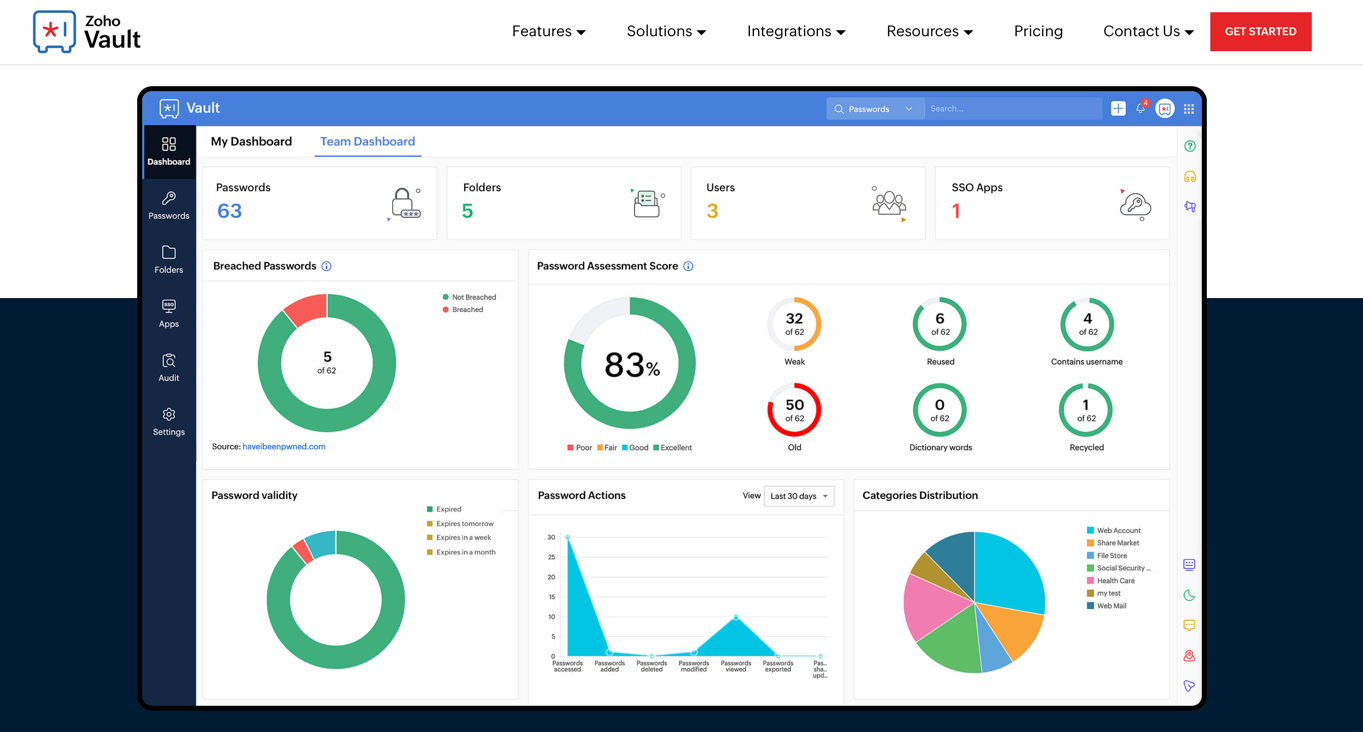The image size is (1363, 732).
Task: Click in the Search... input field
Action: [x=1012, y=108]
